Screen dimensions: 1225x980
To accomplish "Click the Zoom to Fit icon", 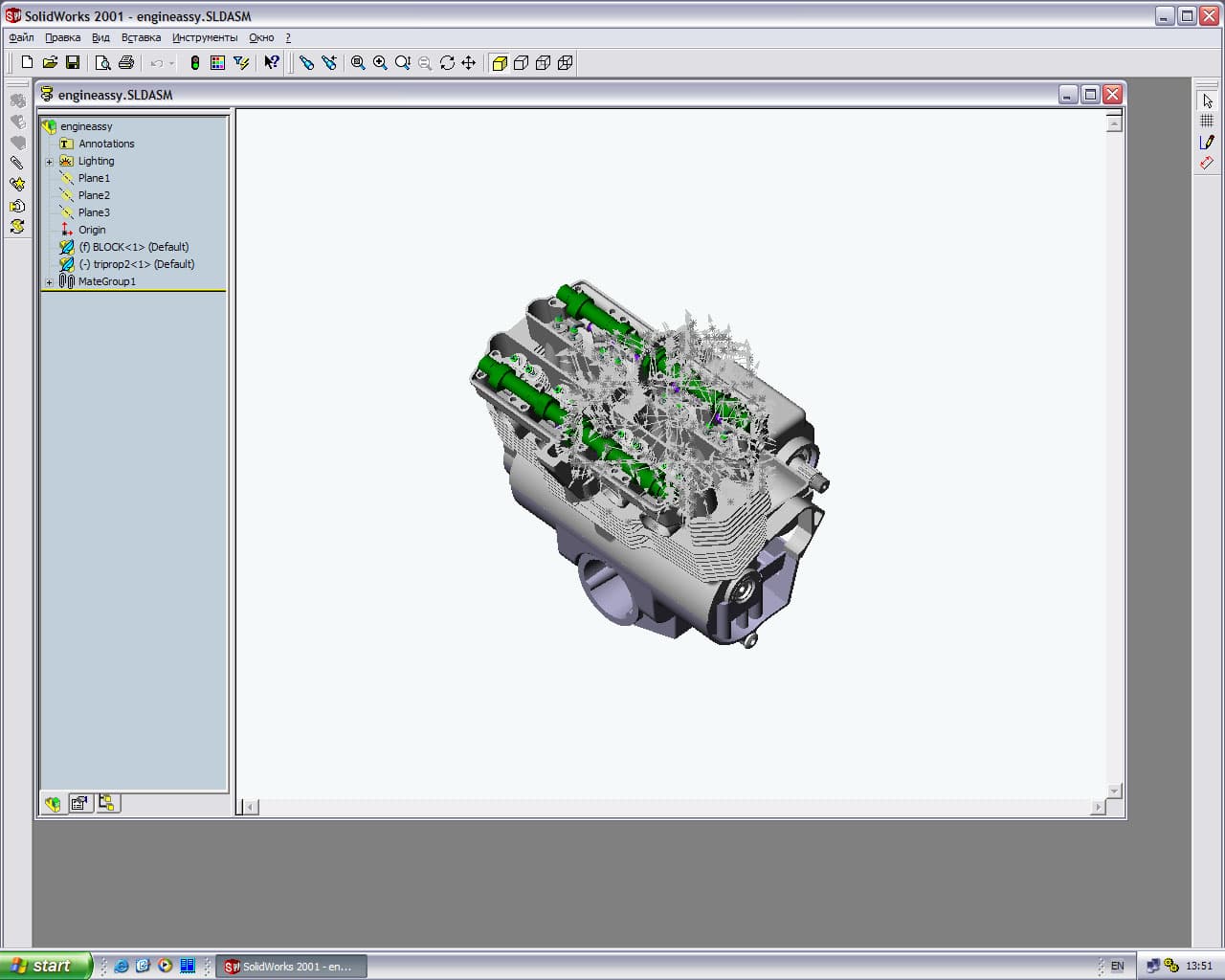I will click(358, 63).
